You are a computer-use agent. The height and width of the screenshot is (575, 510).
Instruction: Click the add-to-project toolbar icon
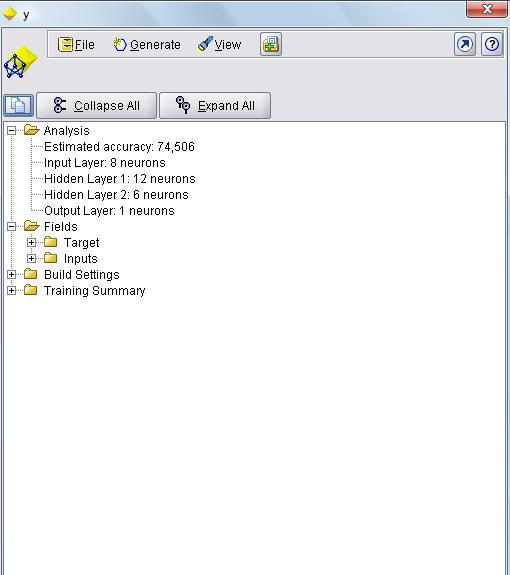click(271, 44)
